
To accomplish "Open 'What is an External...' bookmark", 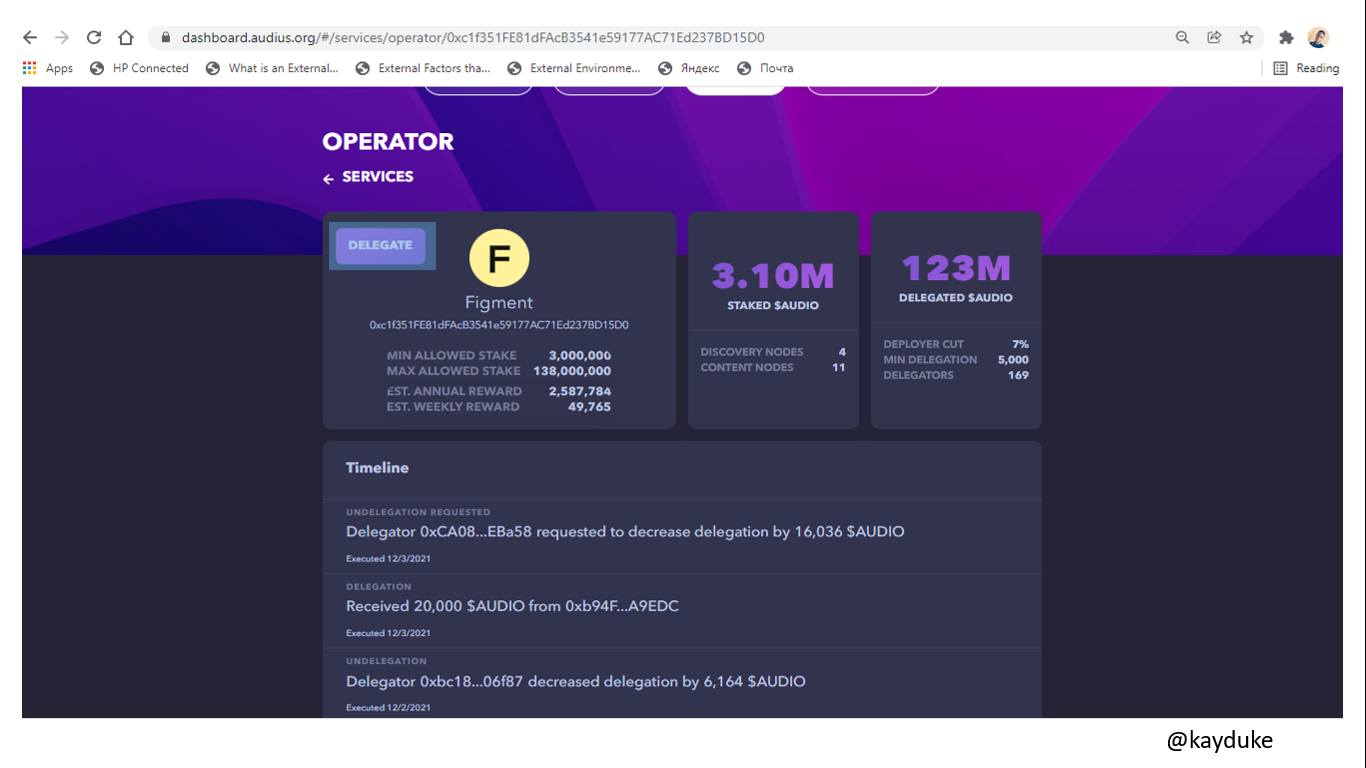I will point(272,68).
